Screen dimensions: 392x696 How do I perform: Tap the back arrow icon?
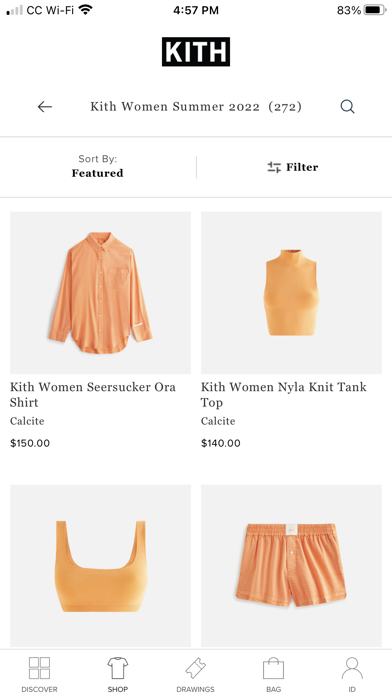pos(45,107)
